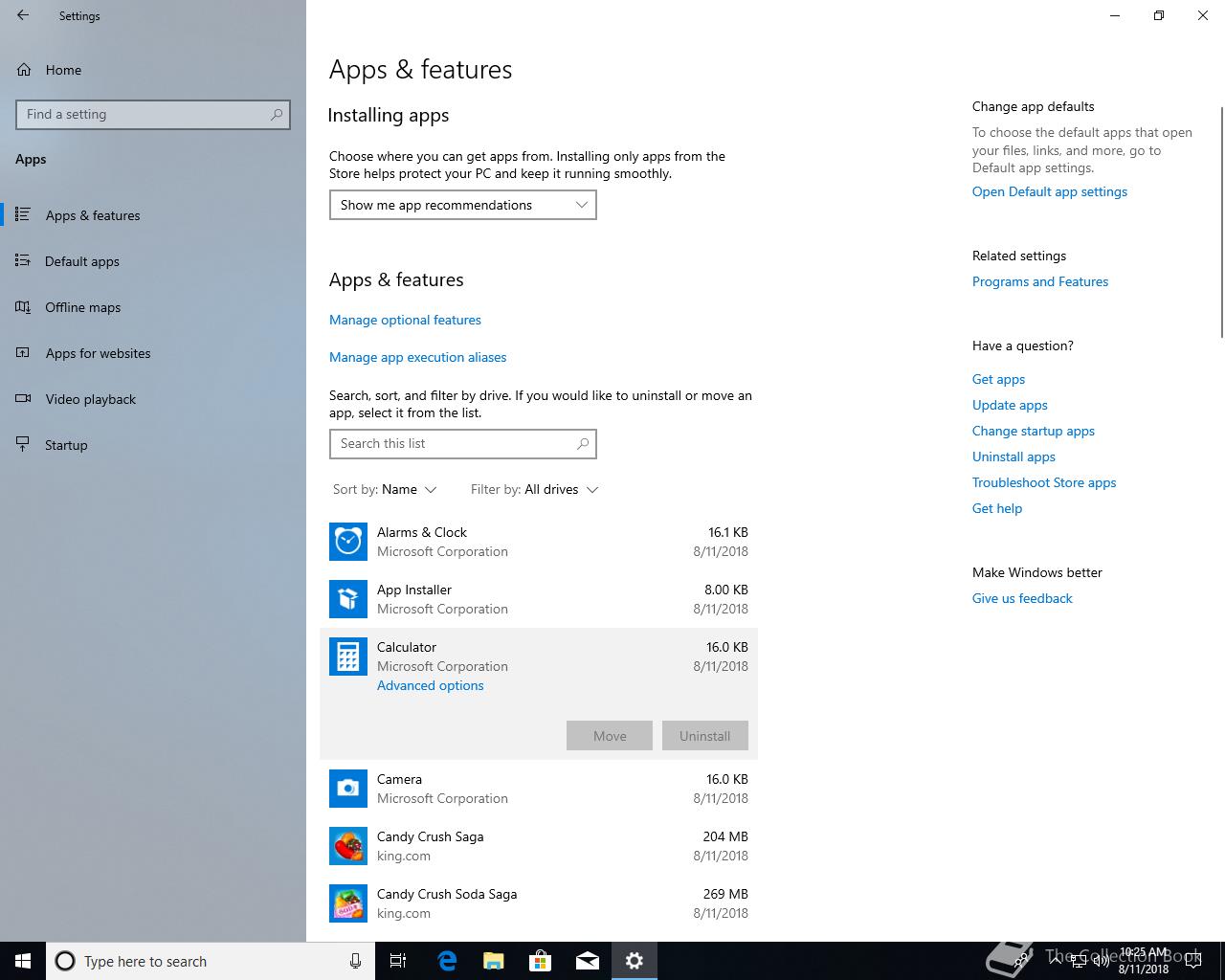This screenshot has height=980, width=1225.
Task: Click the Apps for websites icon
Action: [23, 352]
